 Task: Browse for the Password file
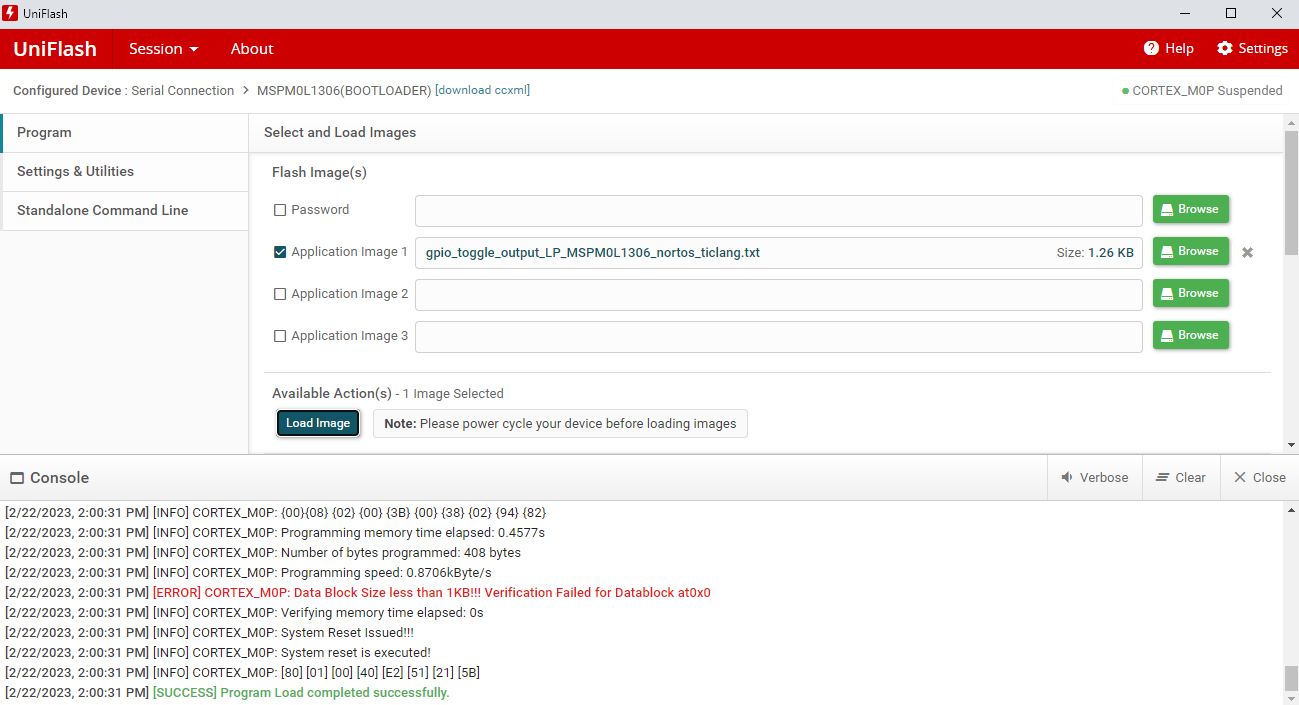point(1190,209)
